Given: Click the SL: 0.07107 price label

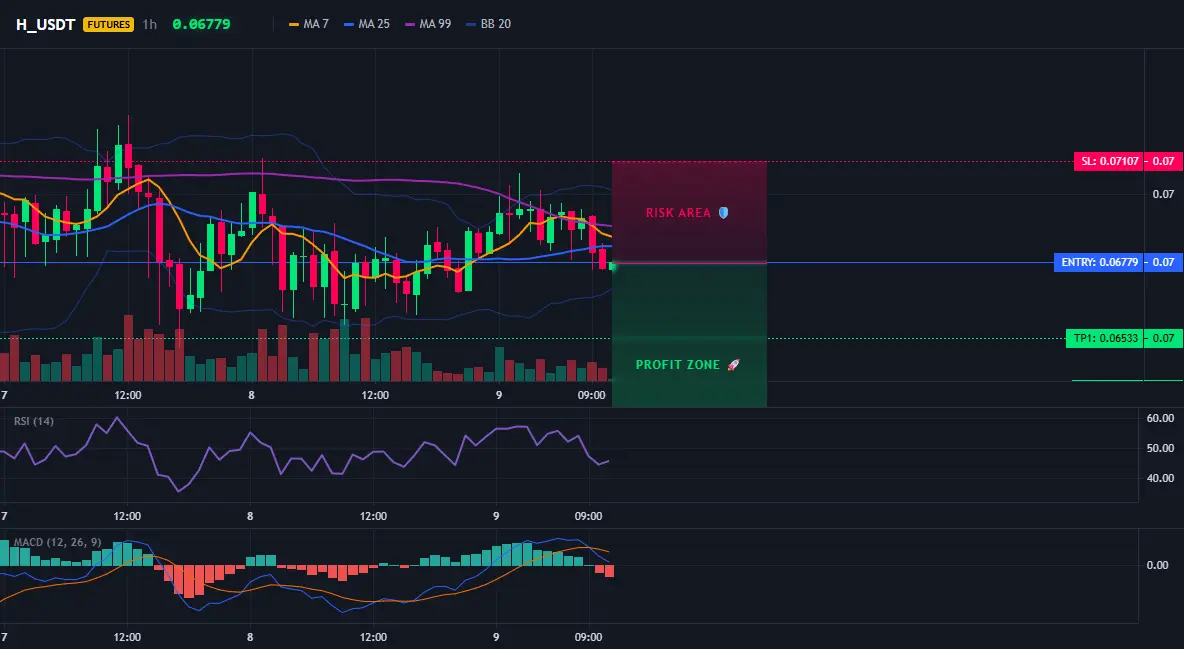Looking at the screenshot, I should click(1108, 161).
